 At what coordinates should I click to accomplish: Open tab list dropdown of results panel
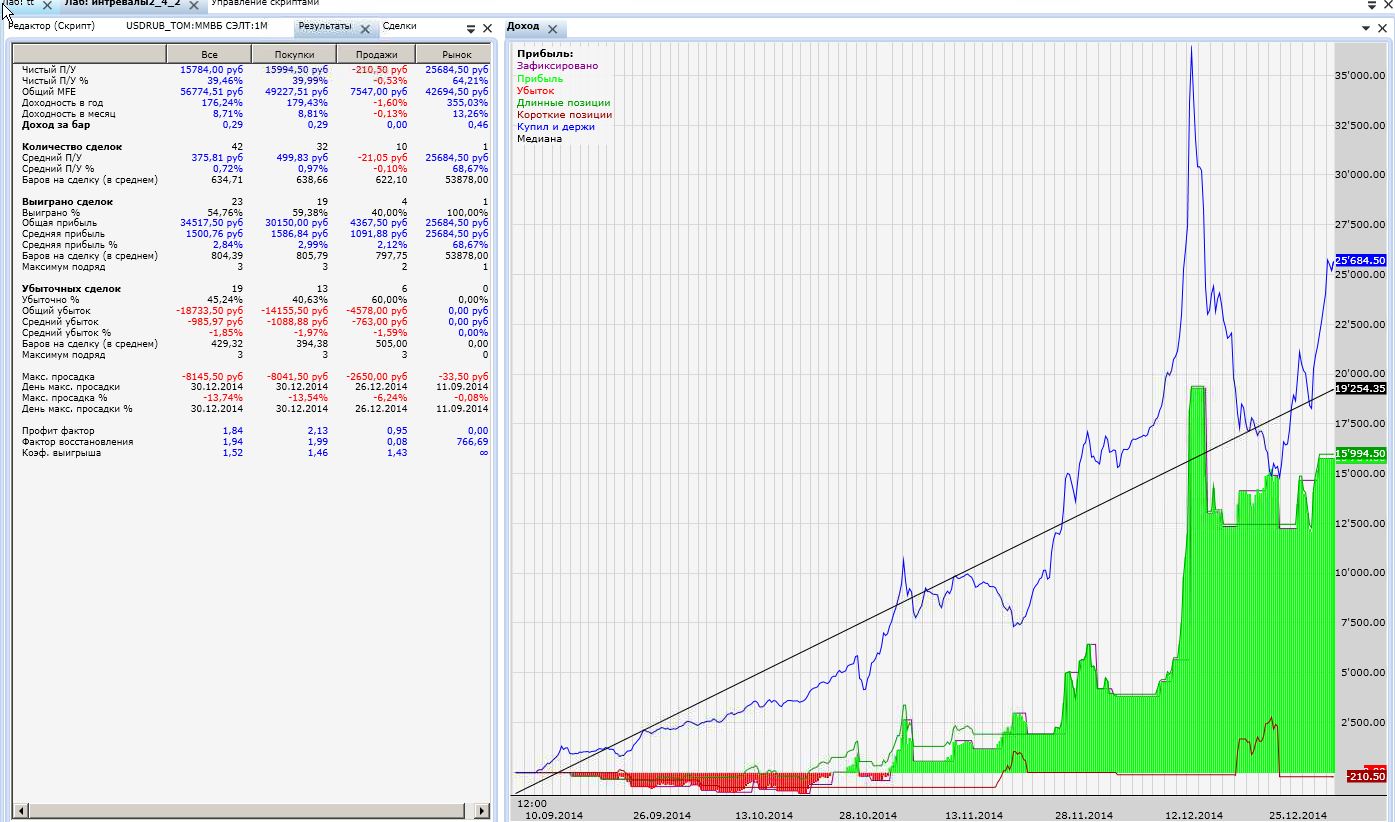[471, 29]
